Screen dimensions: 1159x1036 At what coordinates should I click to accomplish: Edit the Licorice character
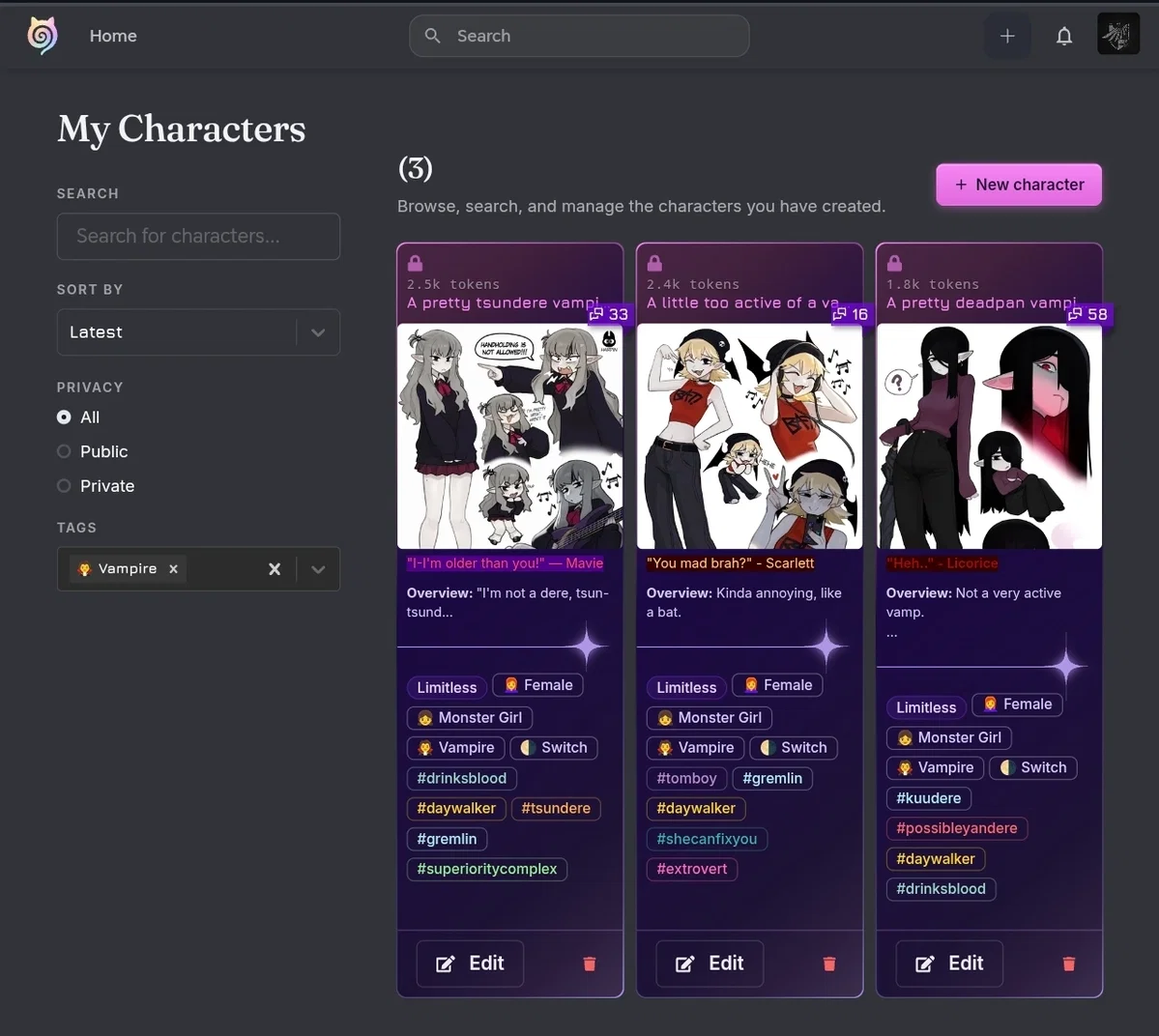tap(949, 964)
